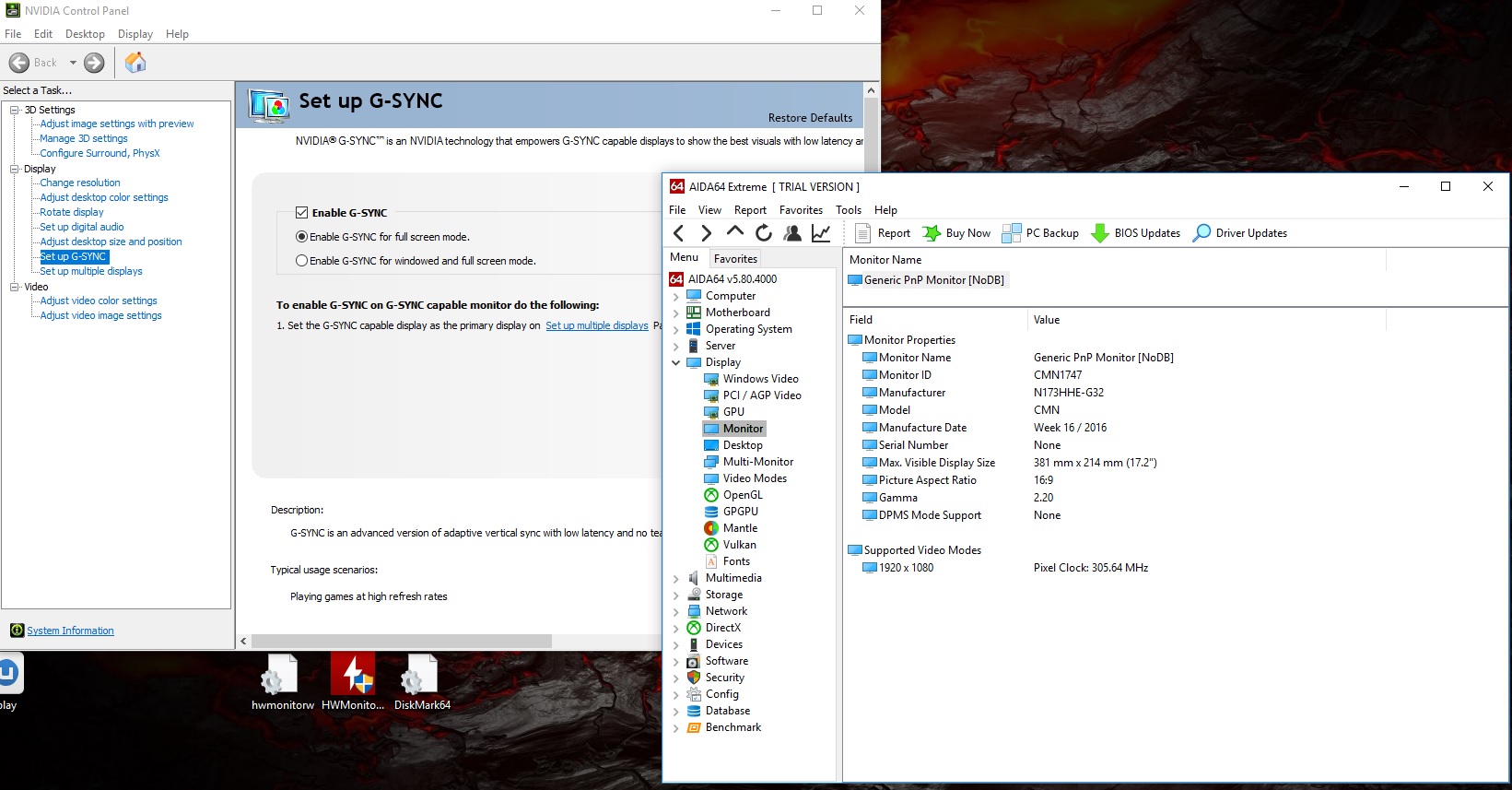Expand Operating System node in AIDA64
This screenshot has height=790, width=1512.
click(676, 330)
